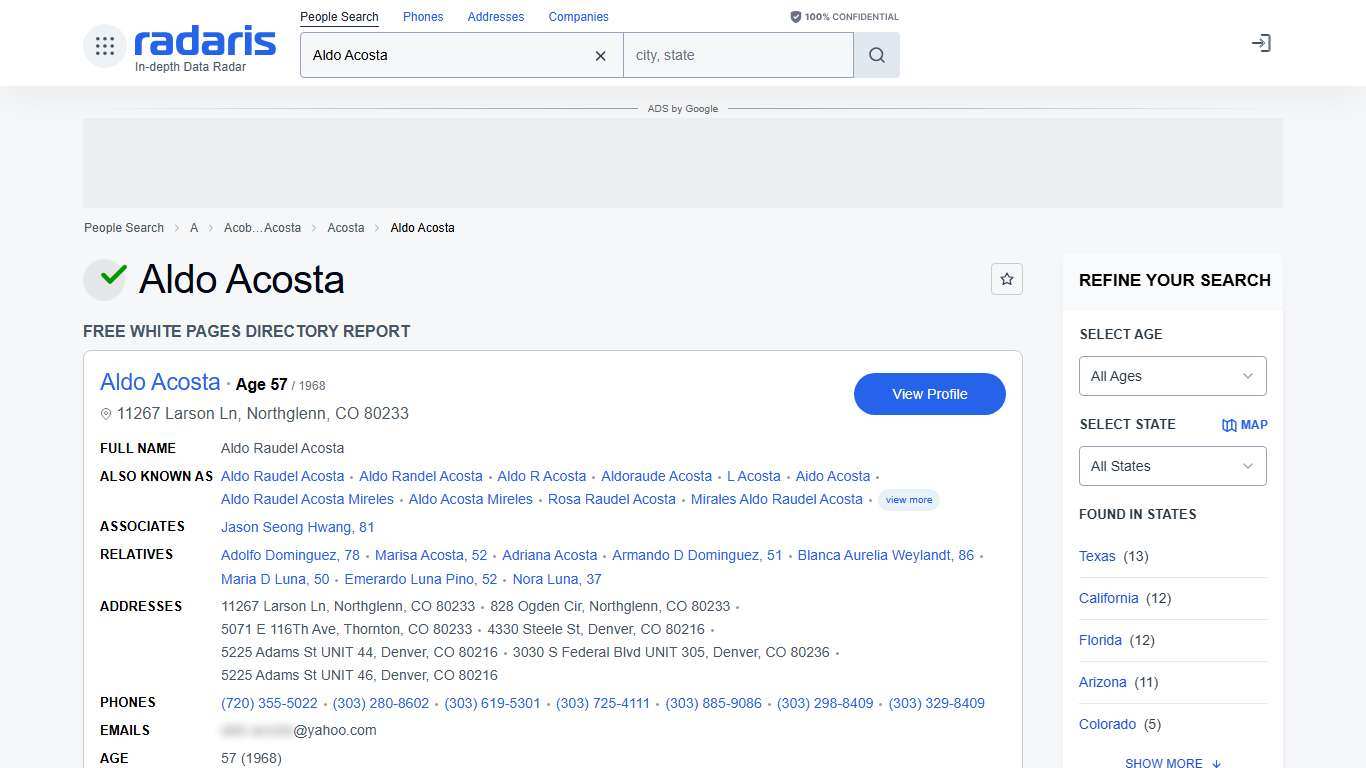Screen dimensions: 1366x768
Task: Filter results by Texas
Action: click(1097, 556)
